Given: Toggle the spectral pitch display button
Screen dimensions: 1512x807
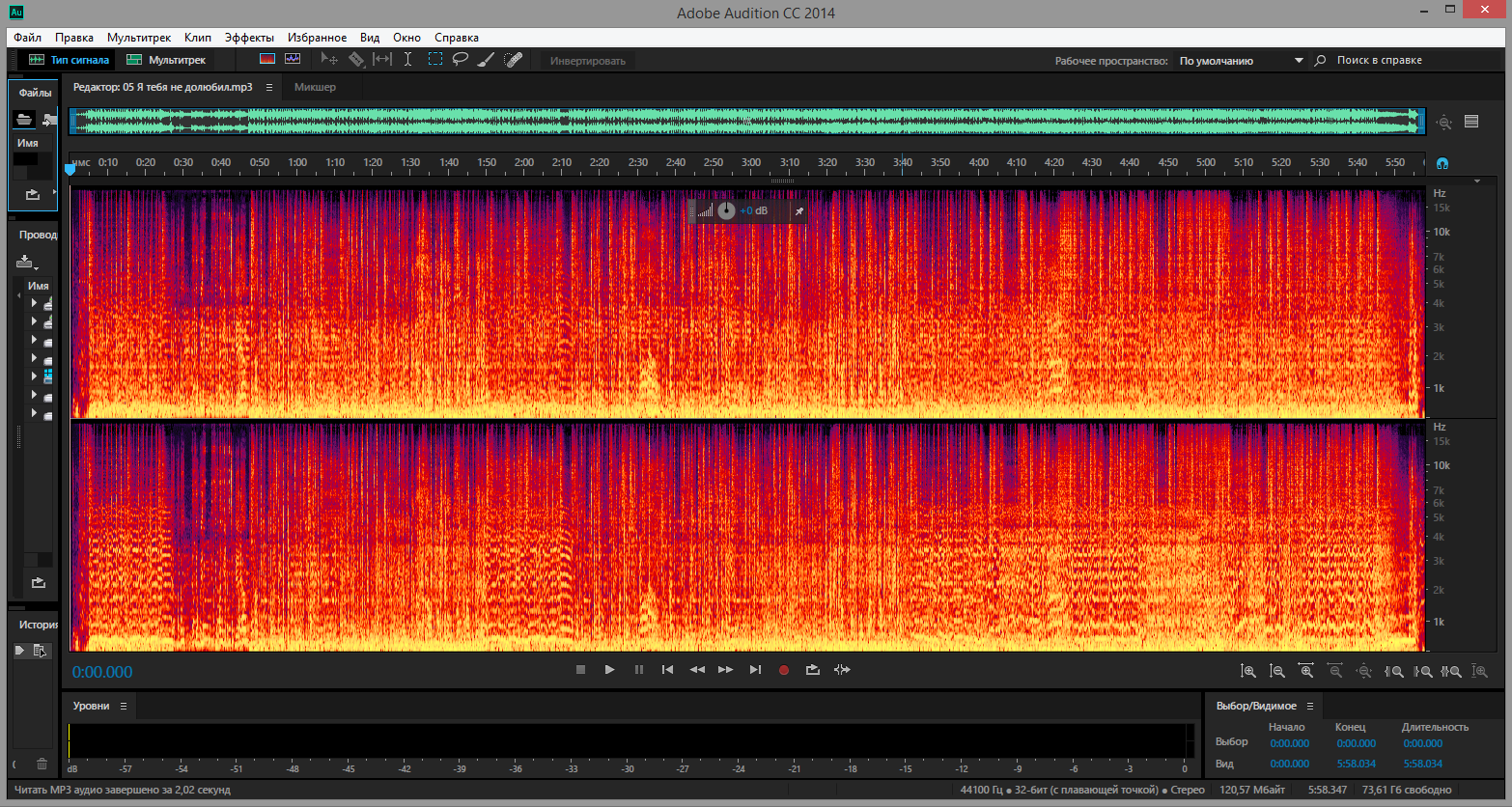Looking at the screenshot, I should [x=293, y=60].
